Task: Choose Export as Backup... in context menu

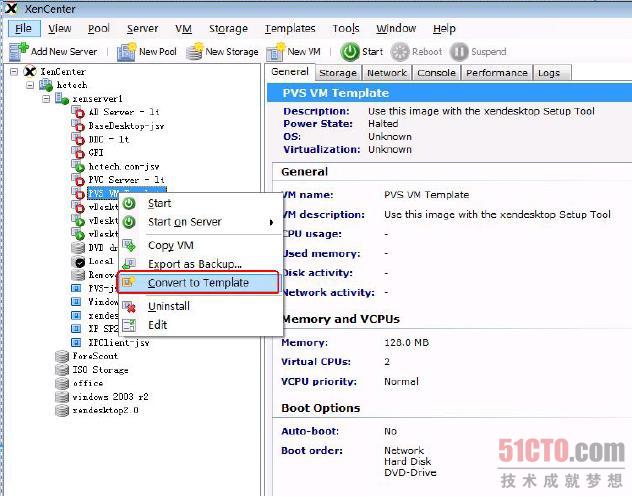Action: [x=201, y=264]
